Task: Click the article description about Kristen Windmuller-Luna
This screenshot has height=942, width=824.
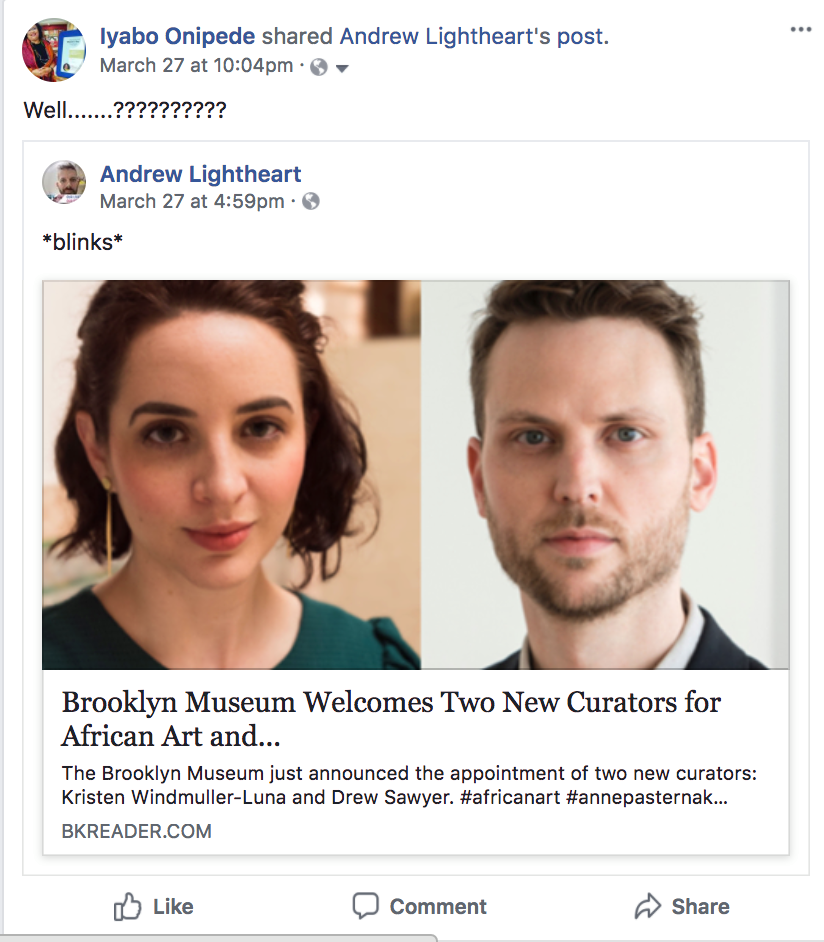Action: click(x=409, y=785)
